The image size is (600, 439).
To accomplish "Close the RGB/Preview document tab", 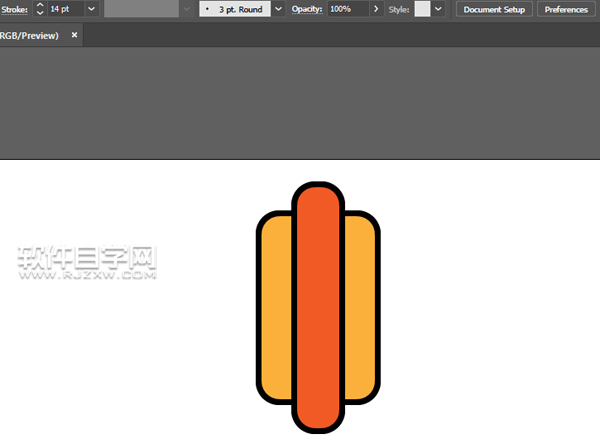I will [74, 35].
